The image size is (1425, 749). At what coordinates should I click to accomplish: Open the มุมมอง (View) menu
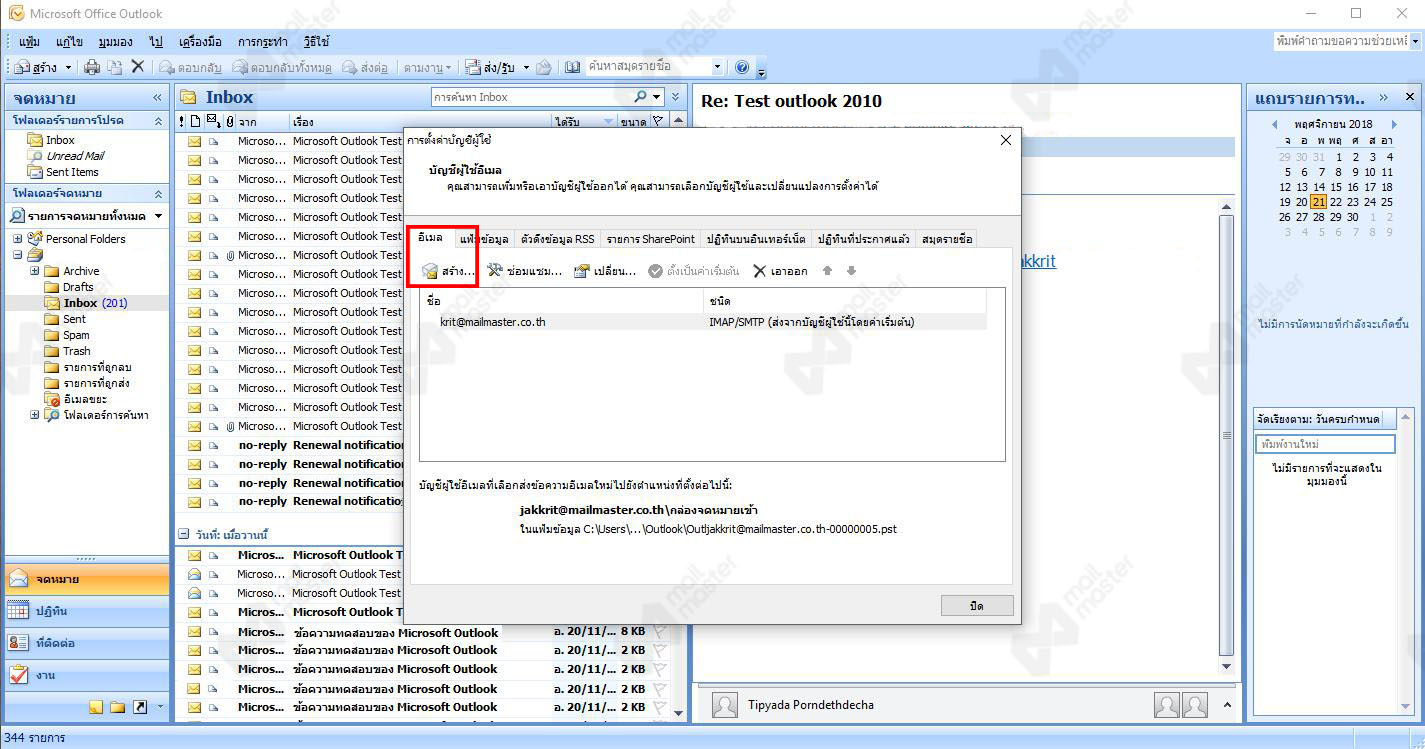(116, 42)
